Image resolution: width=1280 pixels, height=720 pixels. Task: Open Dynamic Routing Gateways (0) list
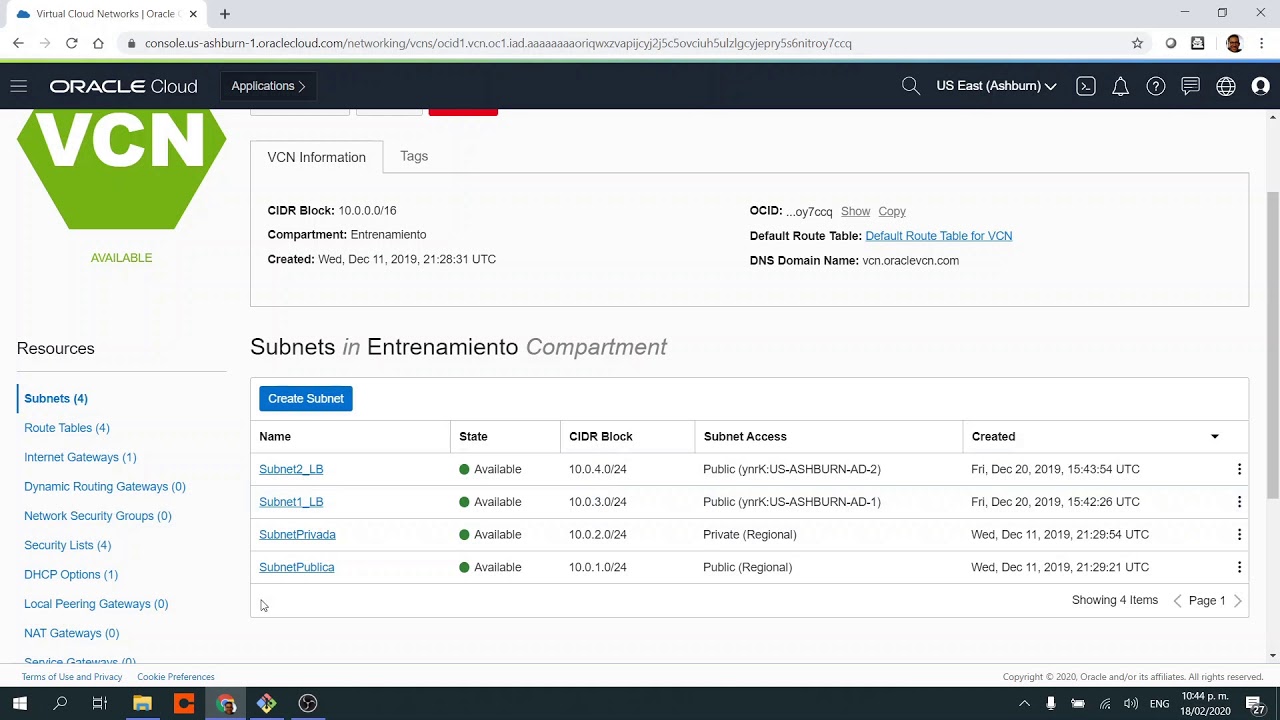[105, 486]
